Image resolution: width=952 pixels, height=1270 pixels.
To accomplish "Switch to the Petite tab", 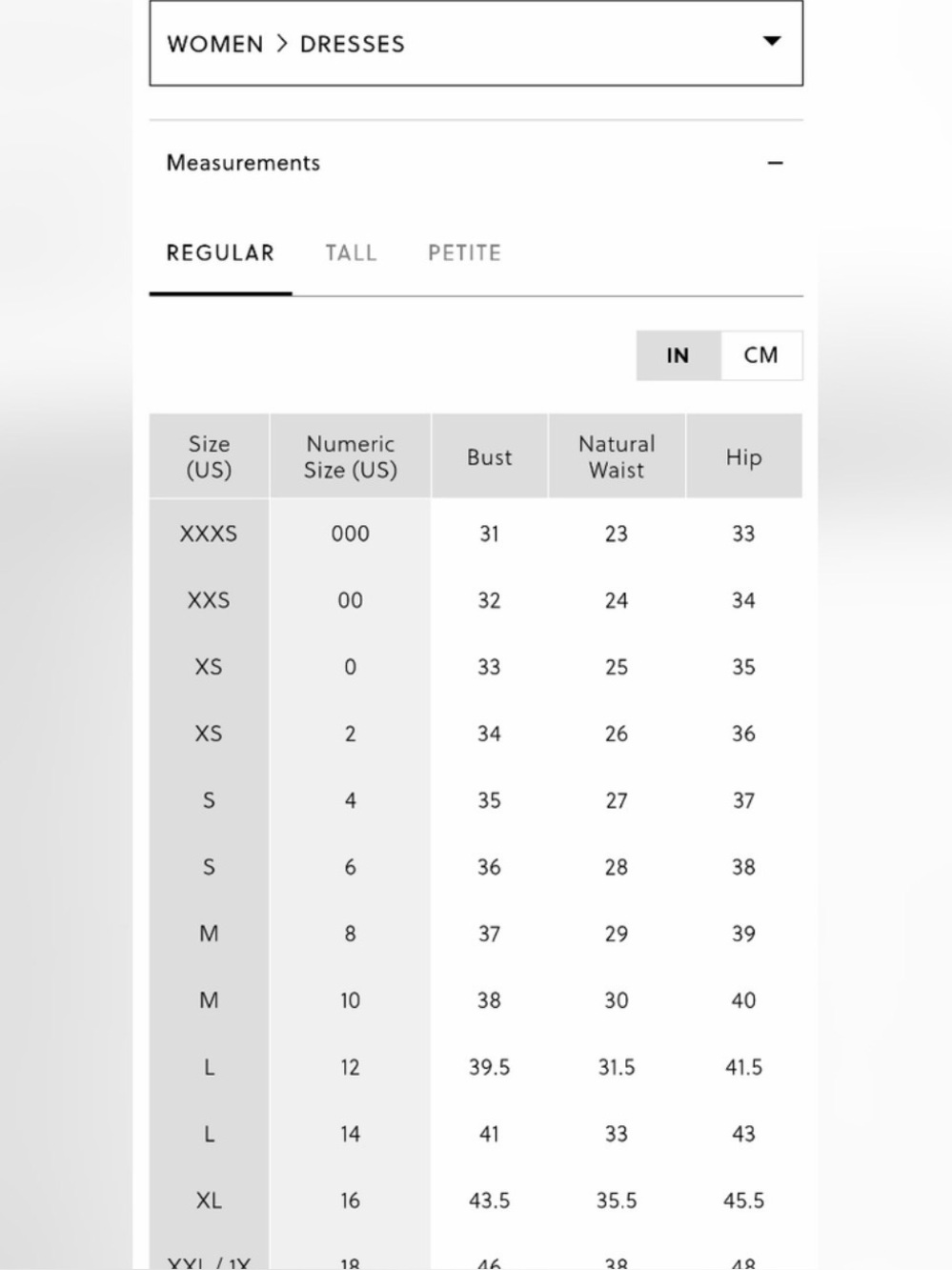I will (464, 253).
